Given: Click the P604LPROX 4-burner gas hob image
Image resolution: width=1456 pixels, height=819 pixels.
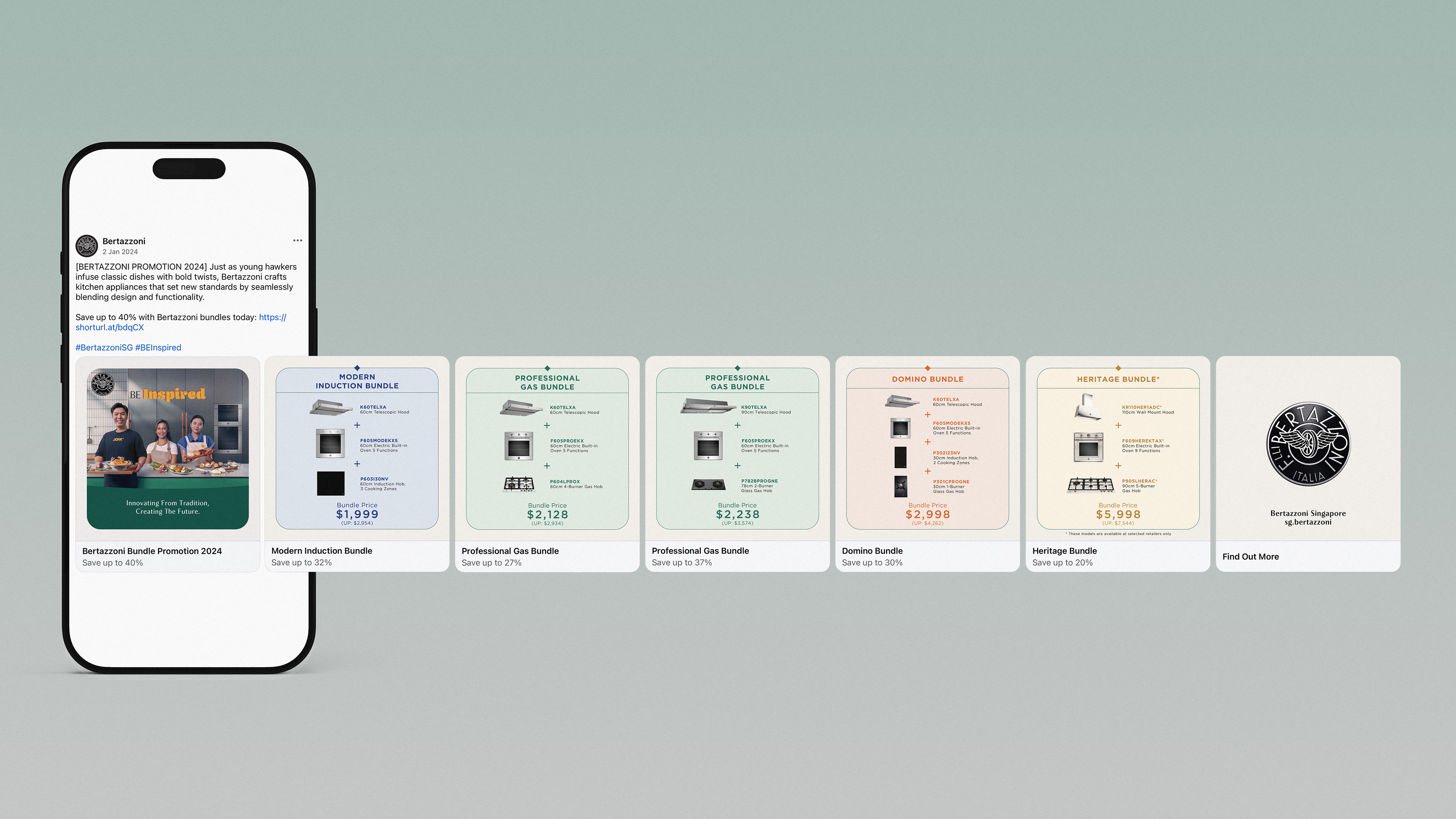Looking at the screenshot, I should pos(519,484).
